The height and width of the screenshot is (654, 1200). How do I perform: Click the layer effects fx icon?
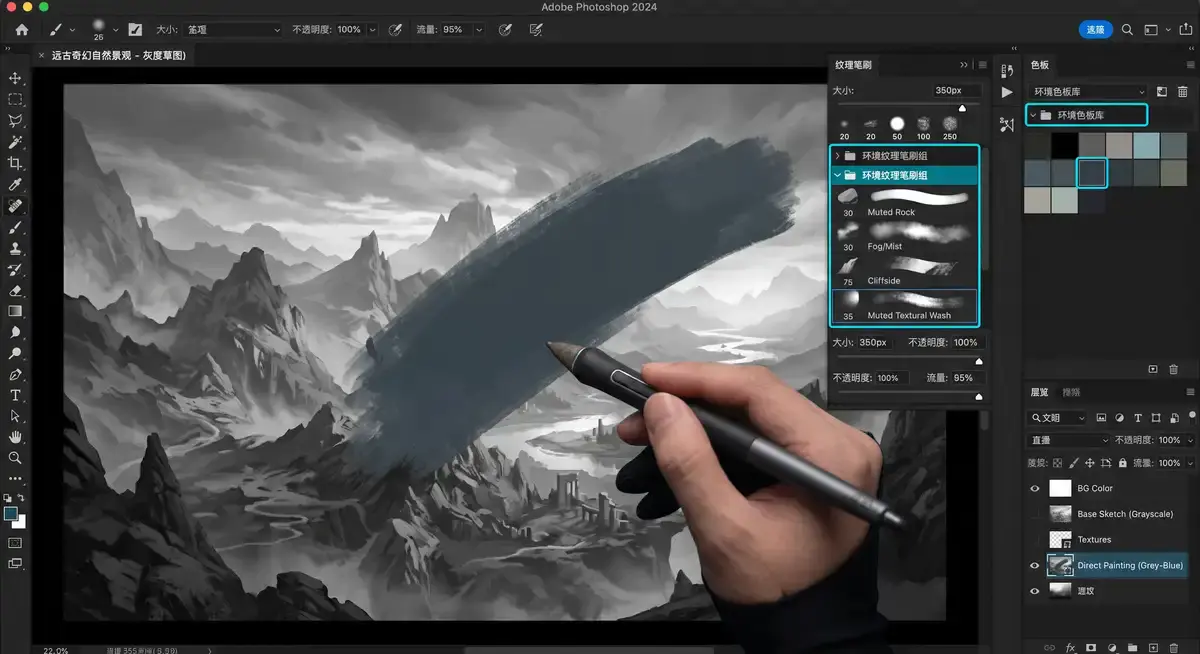click(x=1070, y=648)
